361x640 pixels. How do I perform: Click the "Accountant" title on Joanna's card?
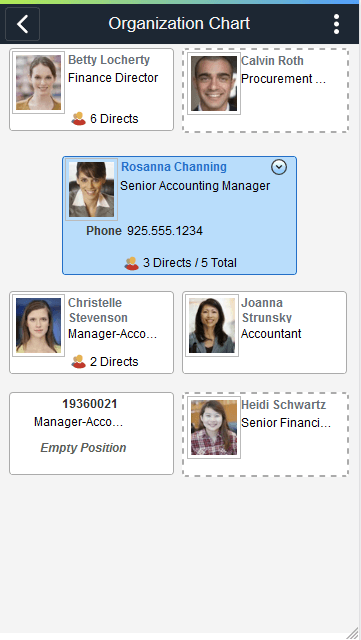(271, 334)
